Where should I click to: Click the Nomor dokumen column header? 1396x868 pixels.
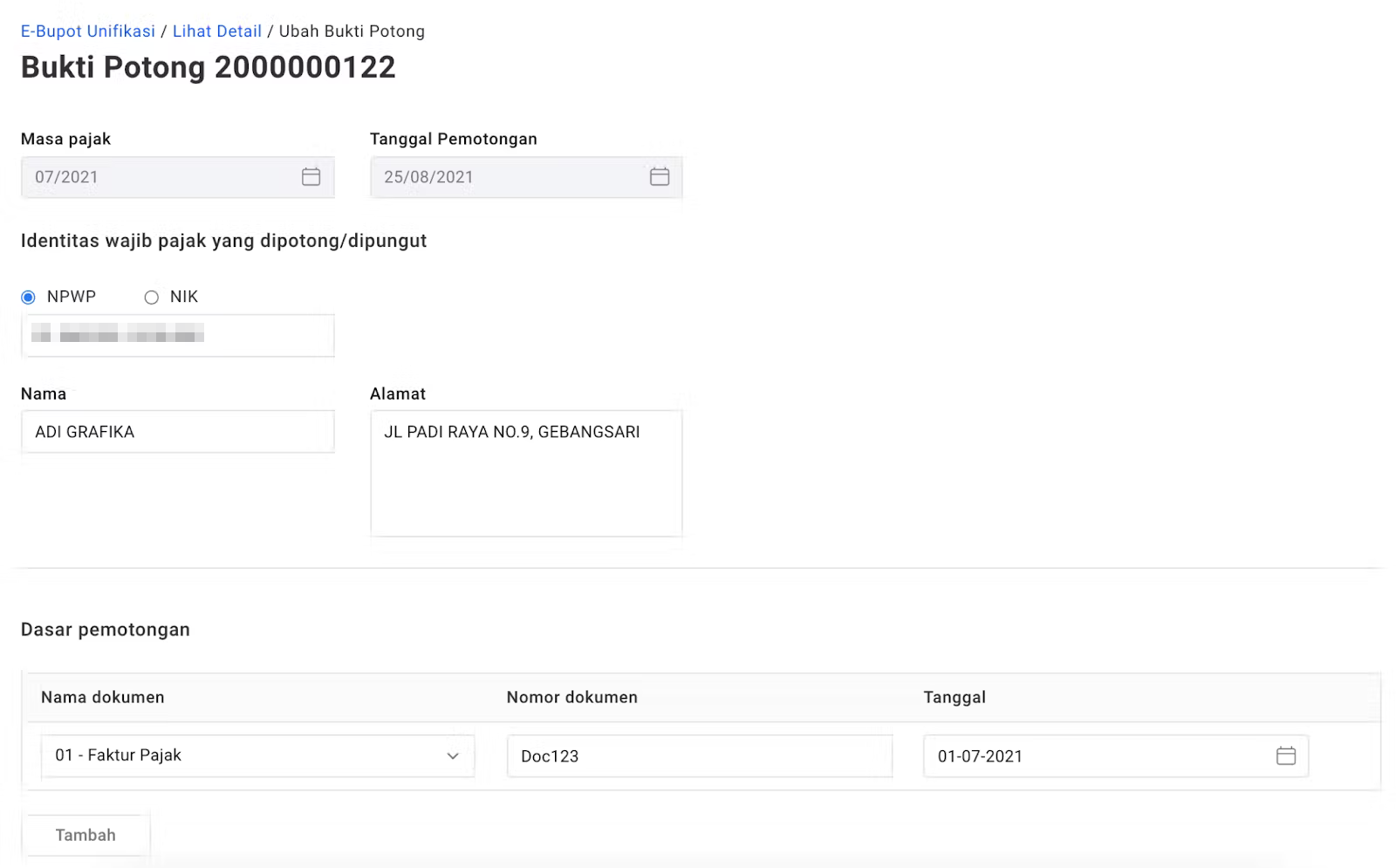click(x=571, y=697)
